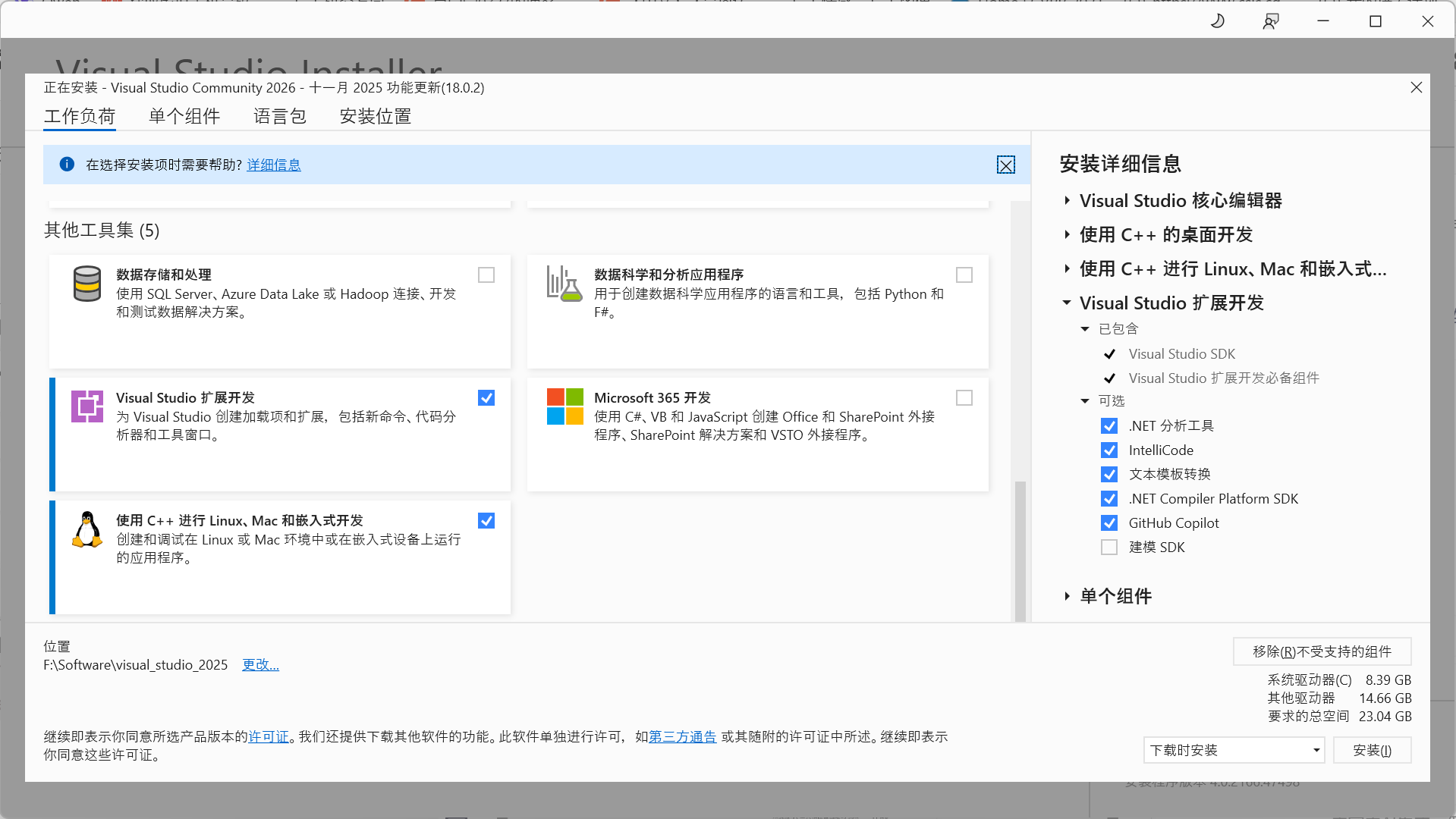Click the 其他工具集 (5) heading
The width and height of the screenshot is (1456, 819).
(102, 231)
